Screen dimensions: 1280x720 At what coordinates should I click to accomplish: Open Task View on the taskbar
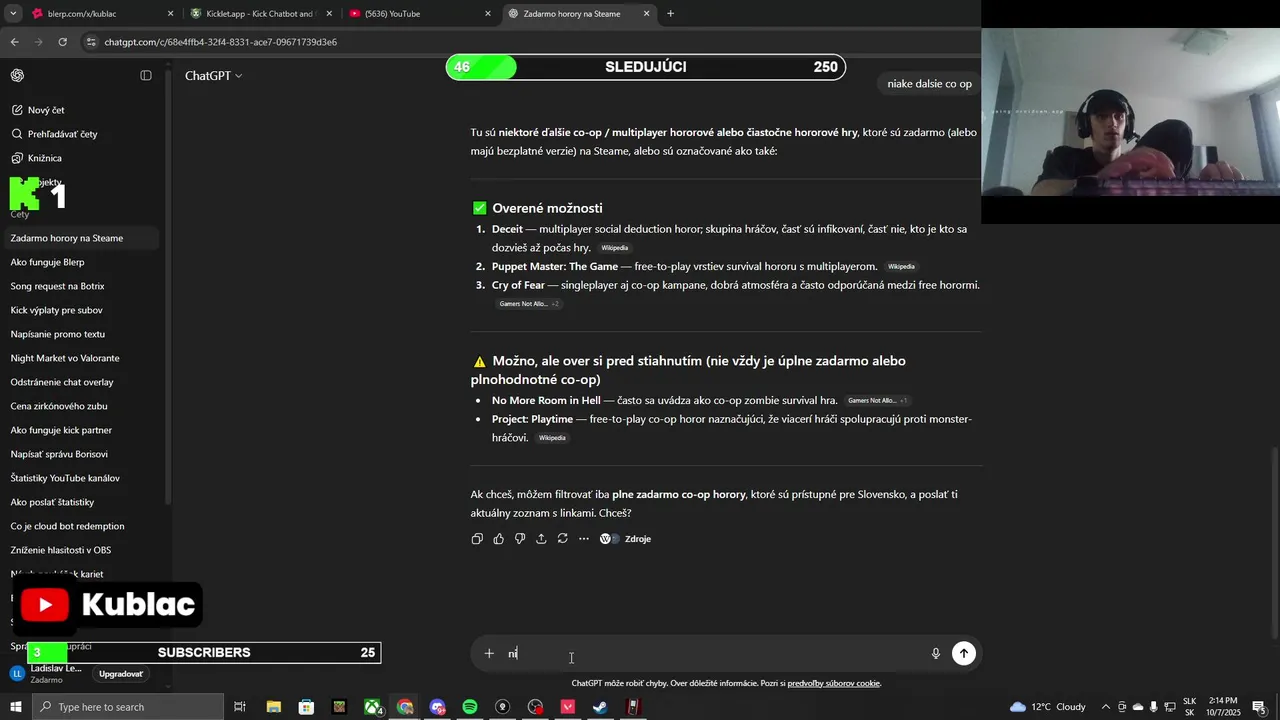pos(240,707)
